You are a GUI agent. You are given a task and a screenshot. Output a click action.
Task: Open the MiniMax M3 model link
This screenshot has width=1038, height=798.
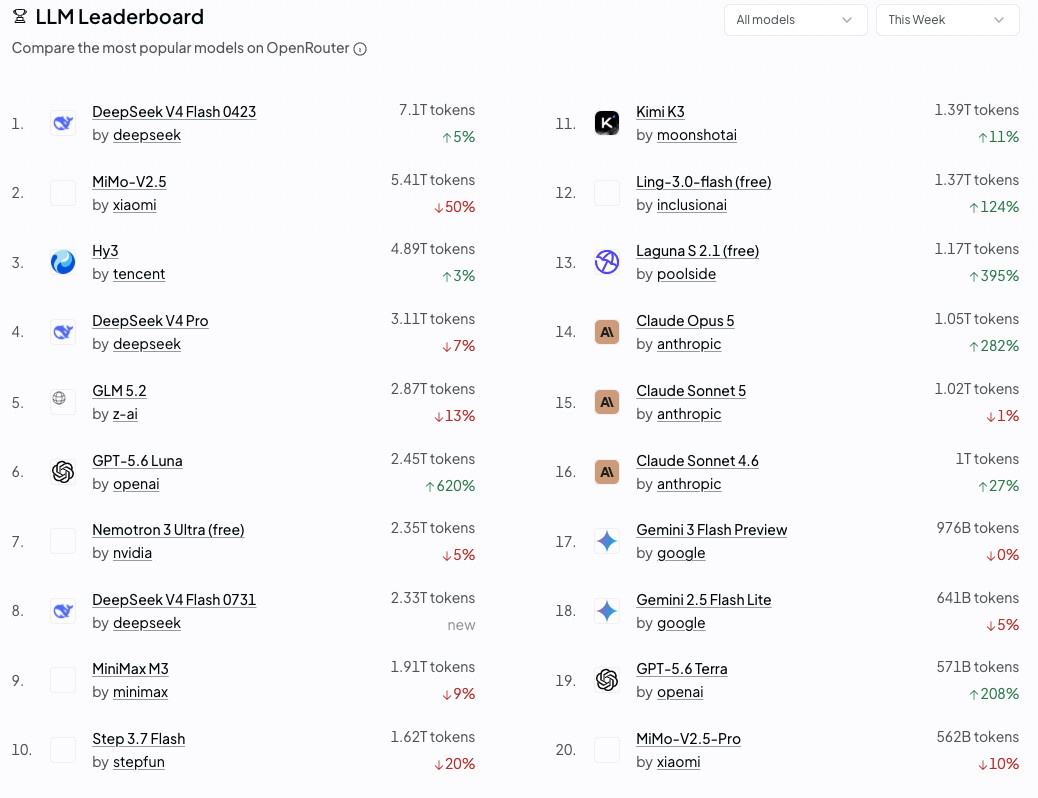130,669
